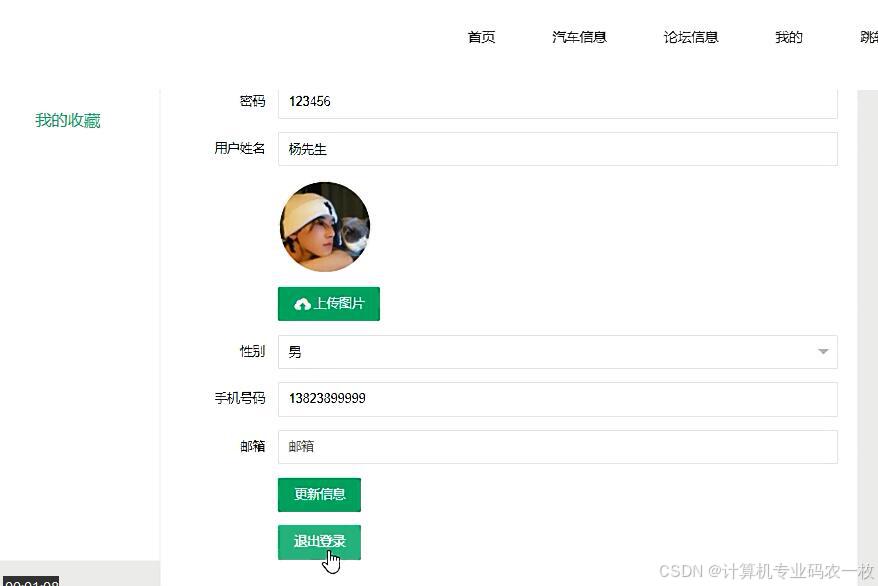Click the 邮箱 label text
The width and height of the screenshot is (878, 586).
(253, 446)
